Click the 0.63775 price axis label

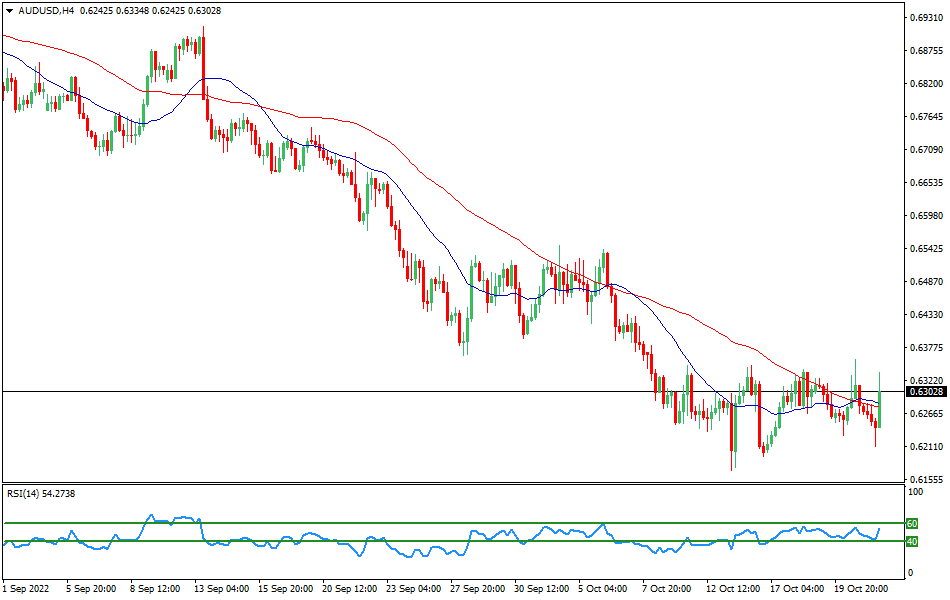[x=926, y=348]
